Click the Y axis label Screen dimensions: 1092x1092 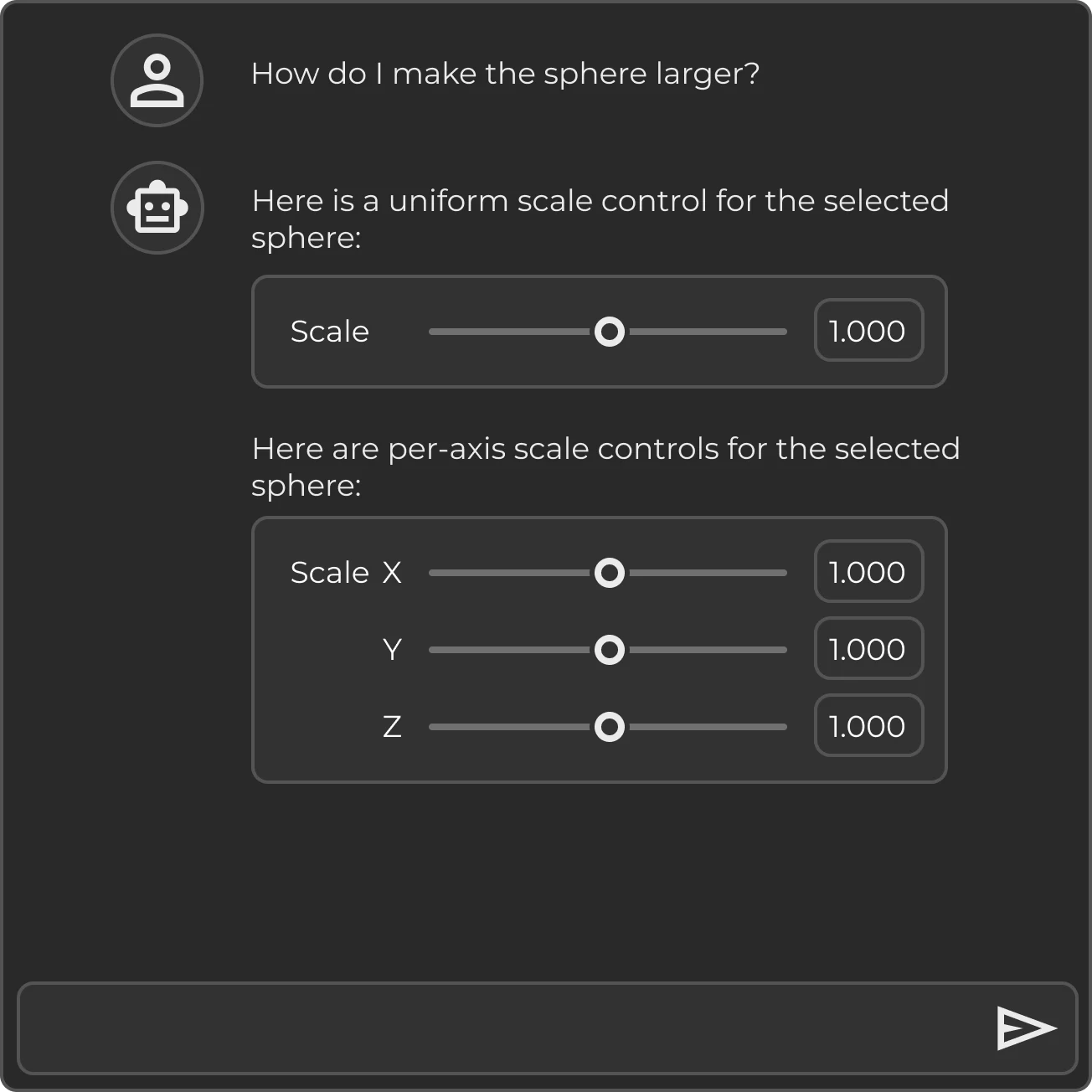392,650
